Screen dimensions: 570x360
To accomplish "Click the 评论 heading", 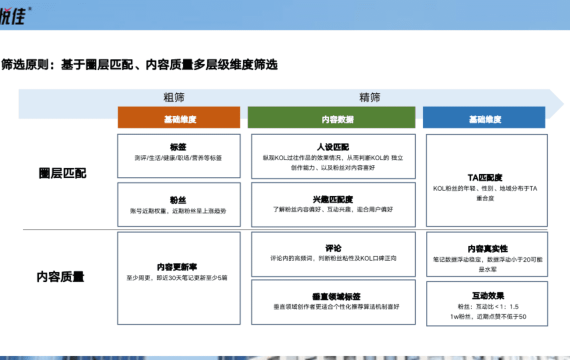I will 333,248.
